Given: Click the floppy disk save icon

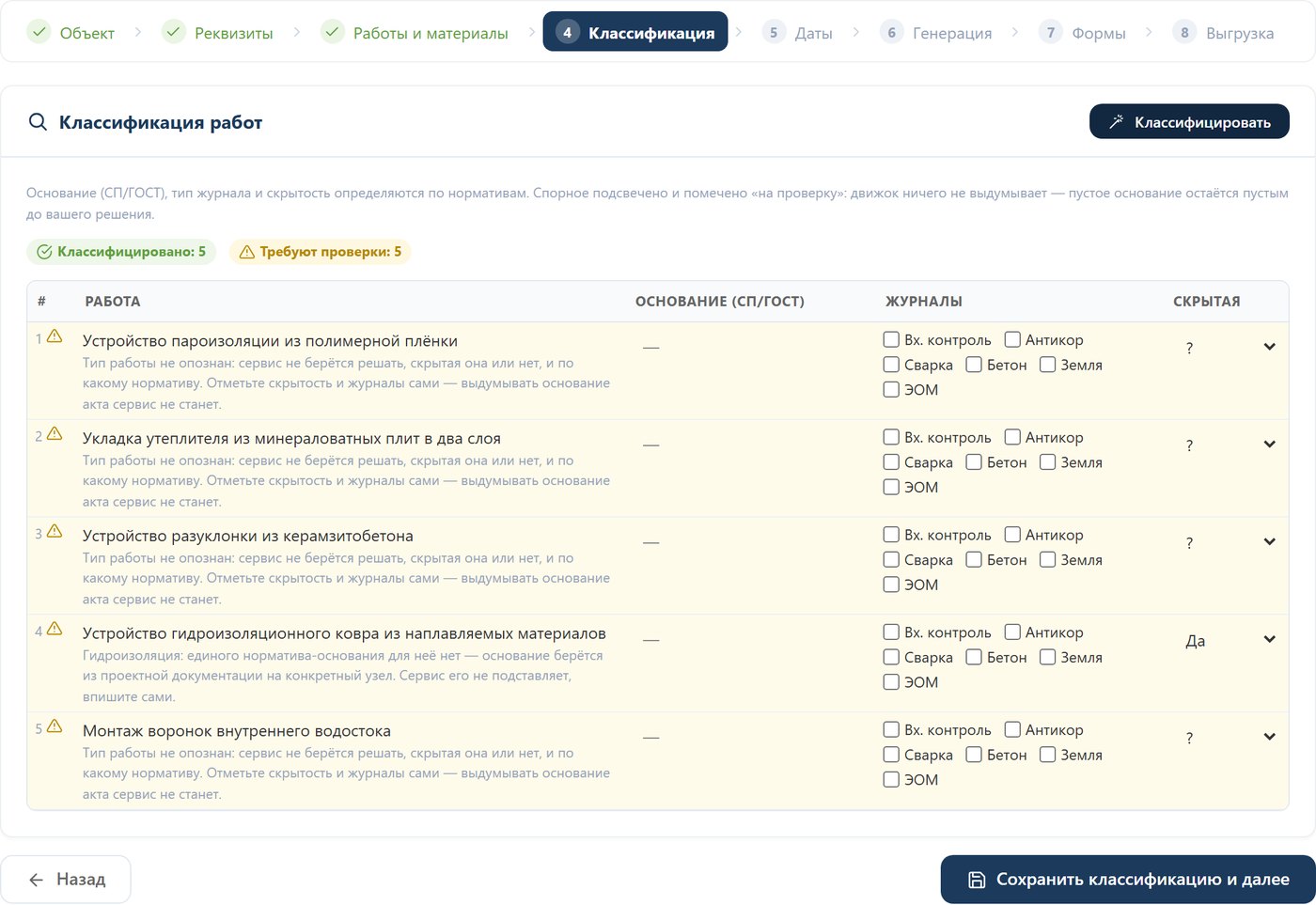Looking at the screenshot, I should coord(977,880).
